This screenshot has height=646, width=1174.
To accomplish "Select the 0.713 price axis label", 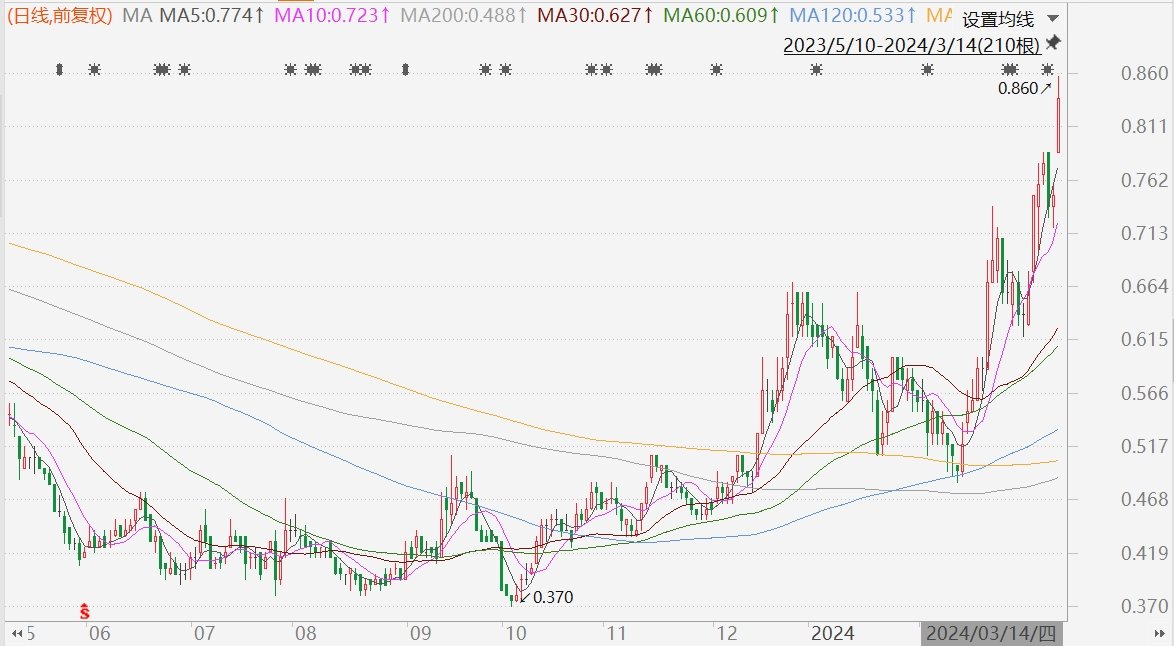I will point(1144,233).
